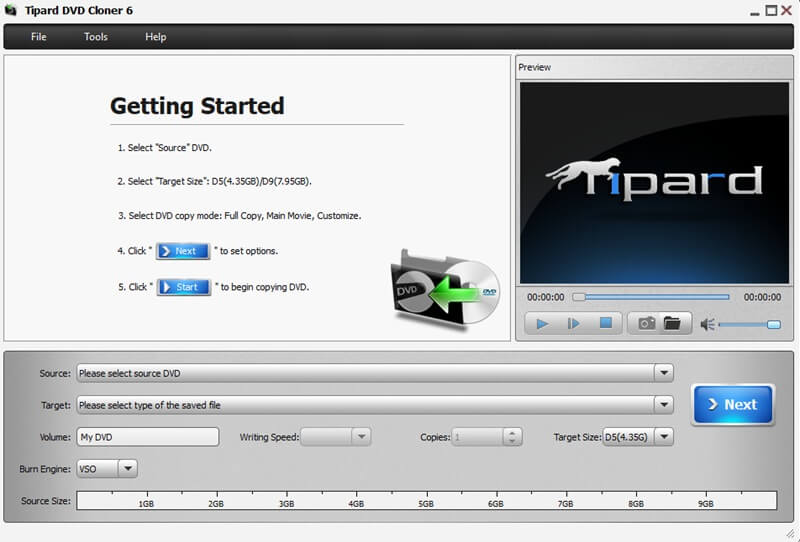Screen dimensions: 800x542
Task: Click the large blue Next button
Action: (x=733, y=404)
